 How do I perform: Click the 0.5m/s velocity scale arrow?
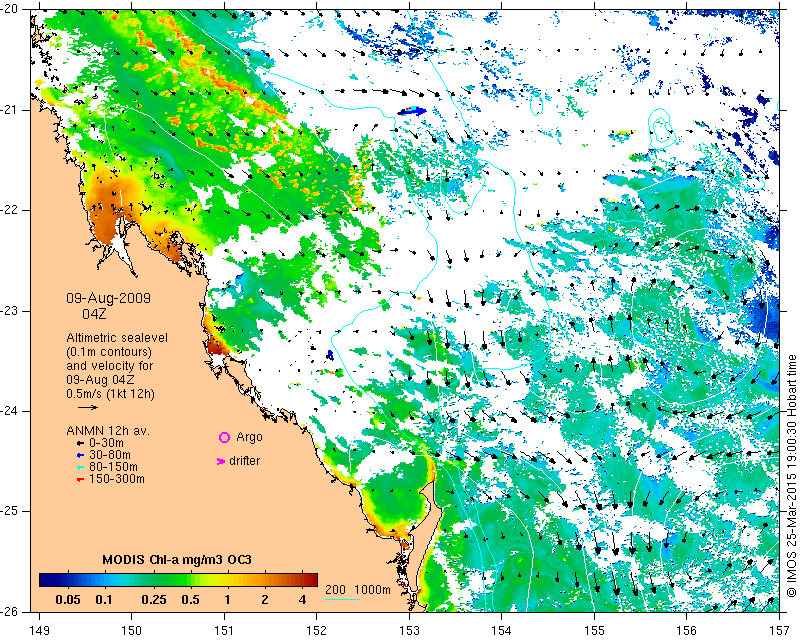pos(88,407)
